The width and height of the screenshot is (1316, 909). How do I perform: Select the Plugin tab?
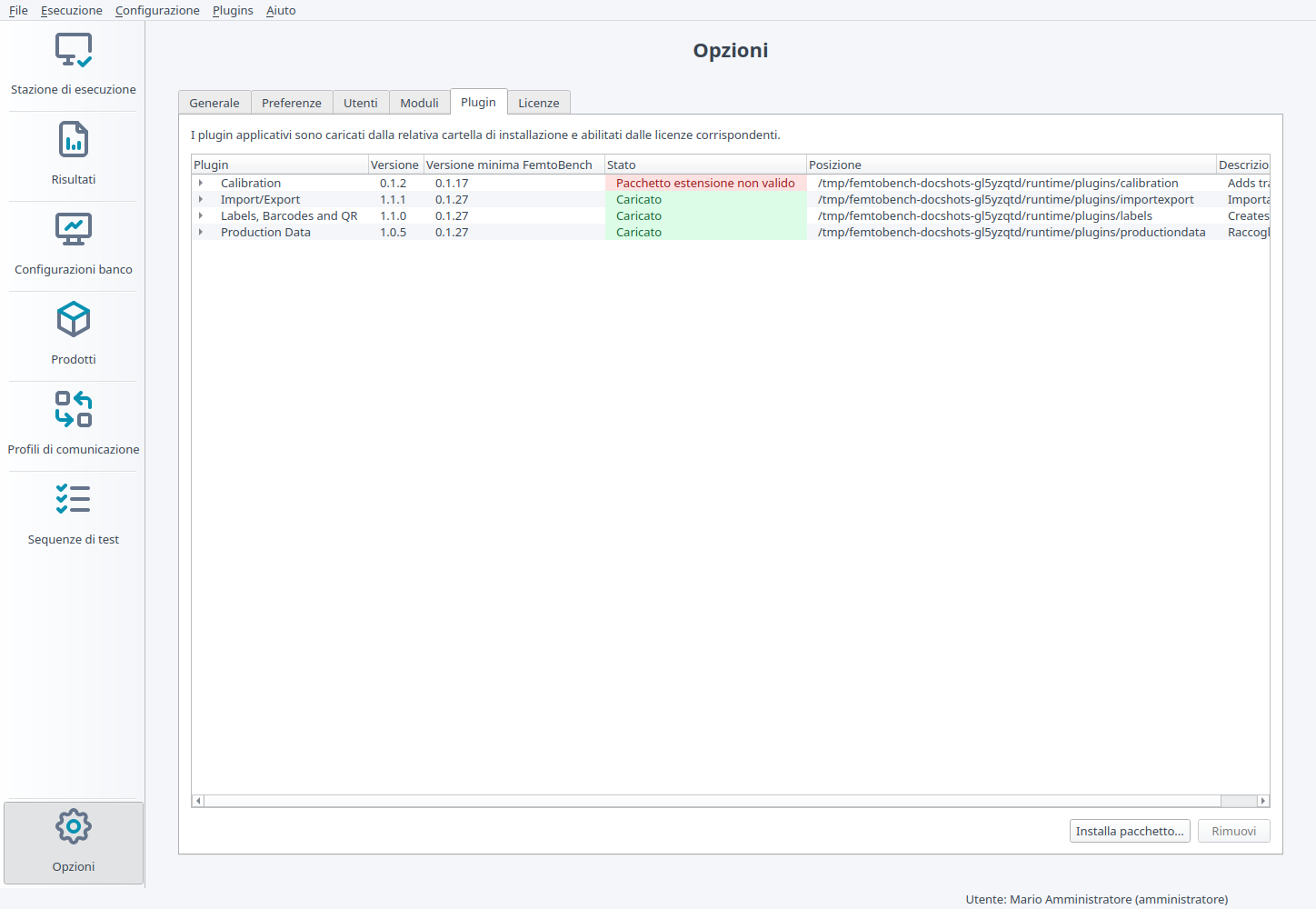[x=478, y=102]
